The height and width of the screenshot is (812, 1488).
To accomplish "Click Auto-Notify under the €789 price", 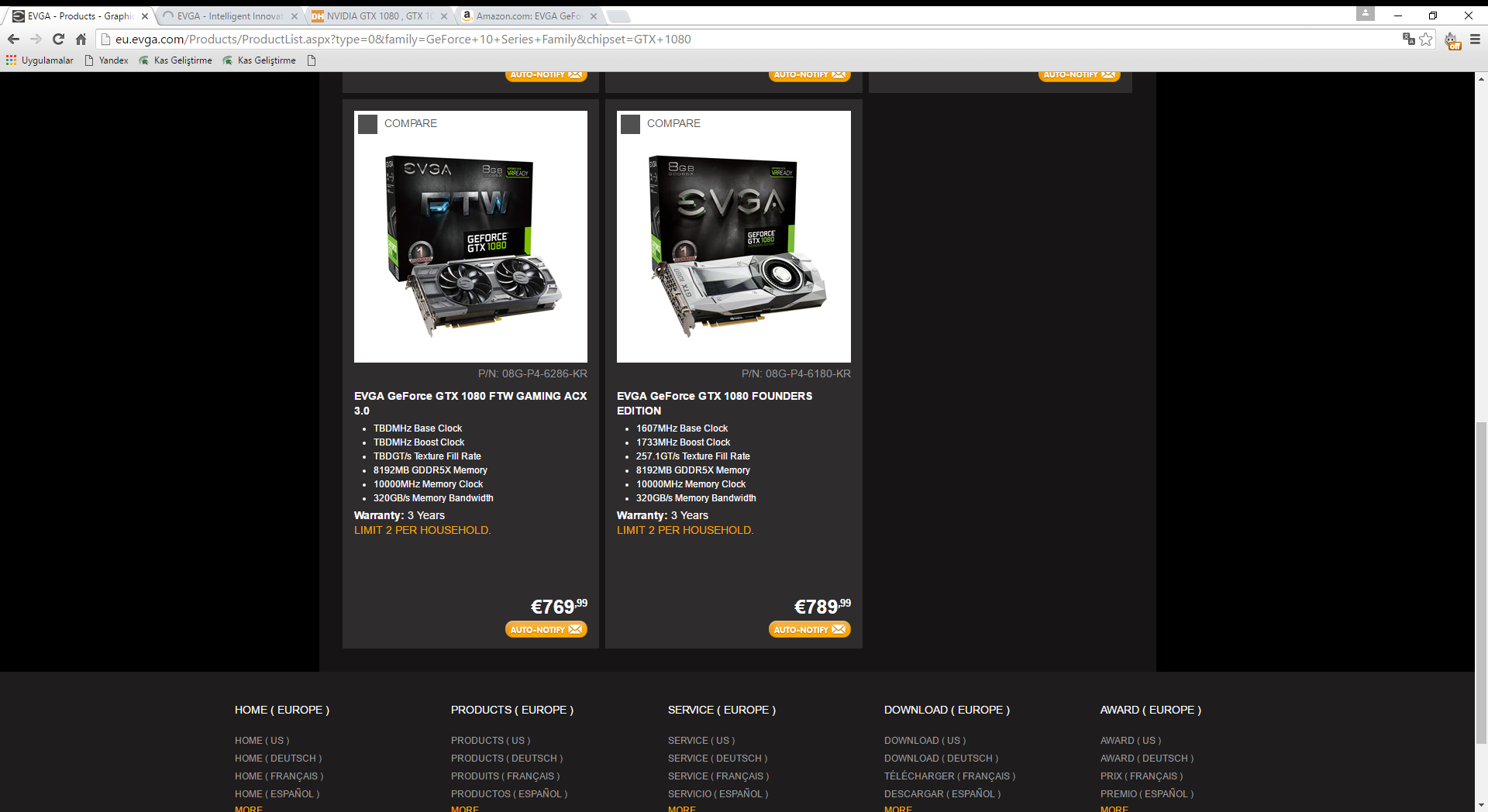I will [810, 629].
